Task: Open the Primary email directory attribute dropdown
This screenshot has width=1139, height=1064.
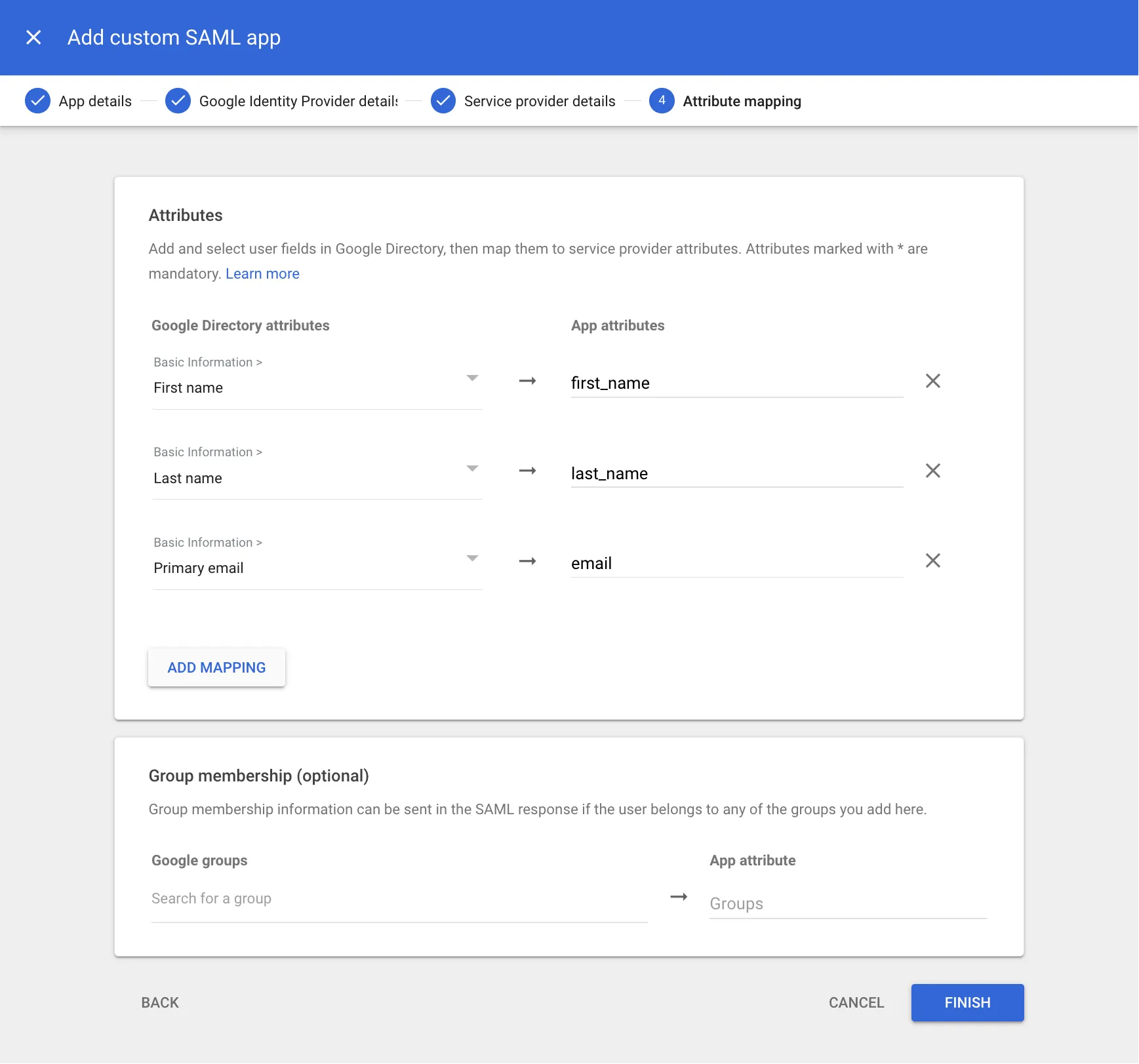Action: [x=317, y=561]
